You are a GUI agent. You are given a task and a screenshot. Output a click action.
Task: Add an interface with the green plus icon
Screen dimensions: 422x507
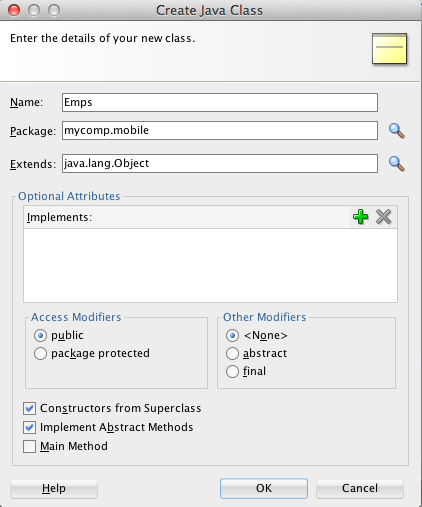click(x=360, y=217)
